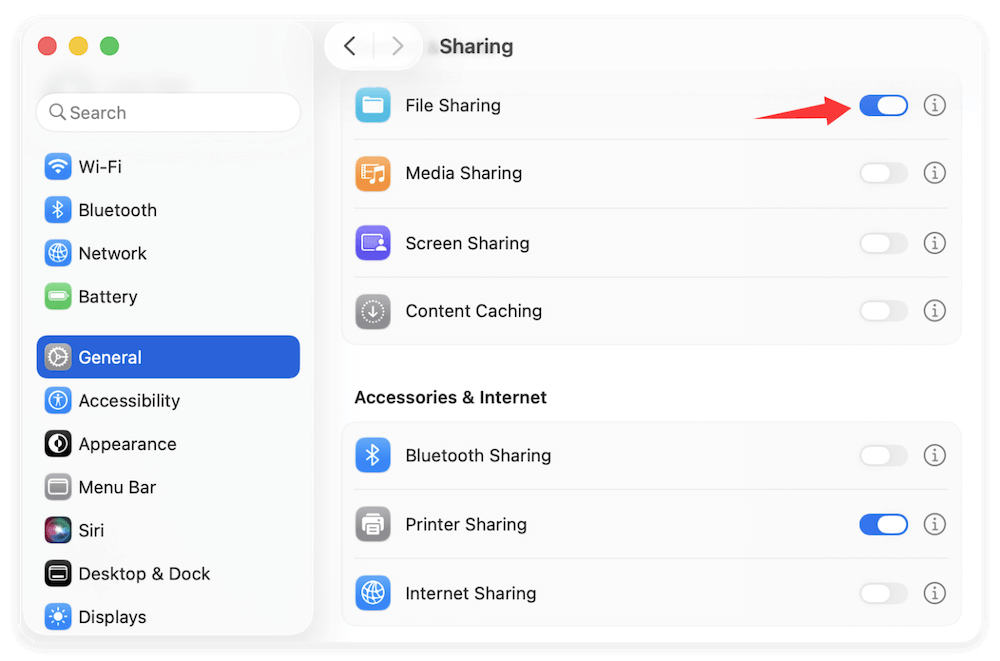Open Media Sharing info panel

pyautogui.click(x=934, y=173)
